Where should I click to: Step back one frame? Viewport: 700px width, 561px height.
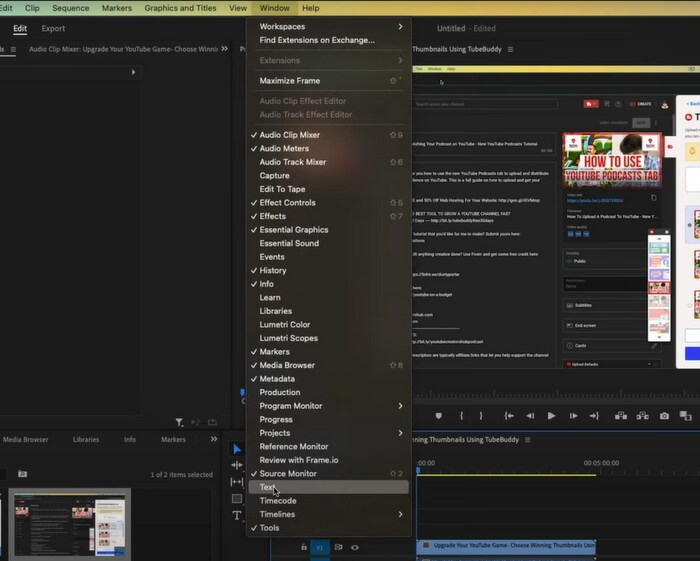click(530, 416)
